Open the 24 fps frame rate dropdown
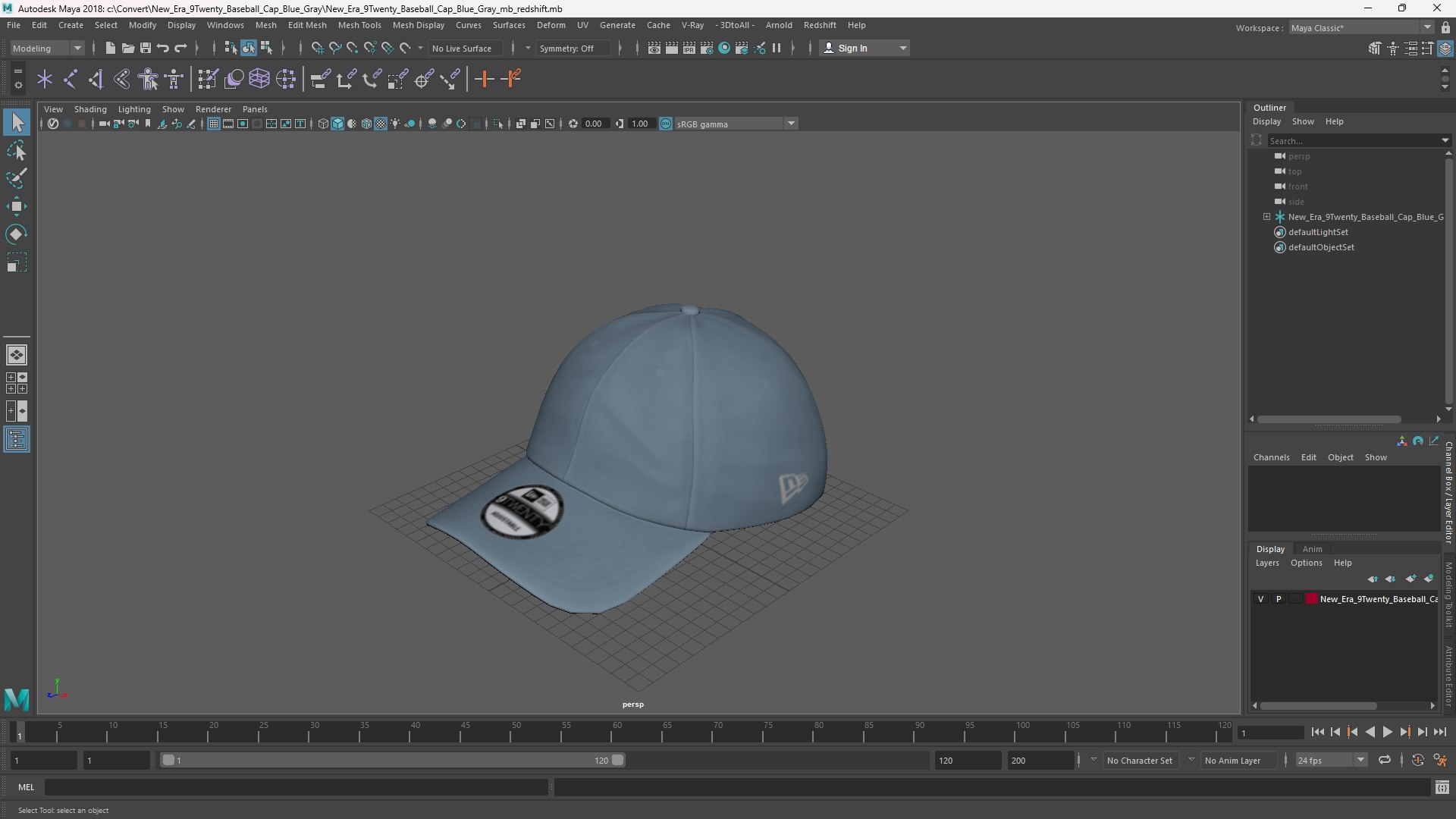 pos(1331,760)
